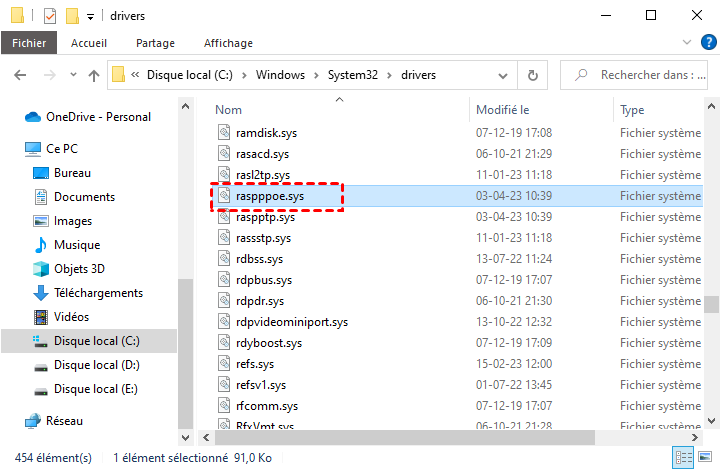Open Vidéos in the navigation pane
721x470 pixels.
coord(61,317)
